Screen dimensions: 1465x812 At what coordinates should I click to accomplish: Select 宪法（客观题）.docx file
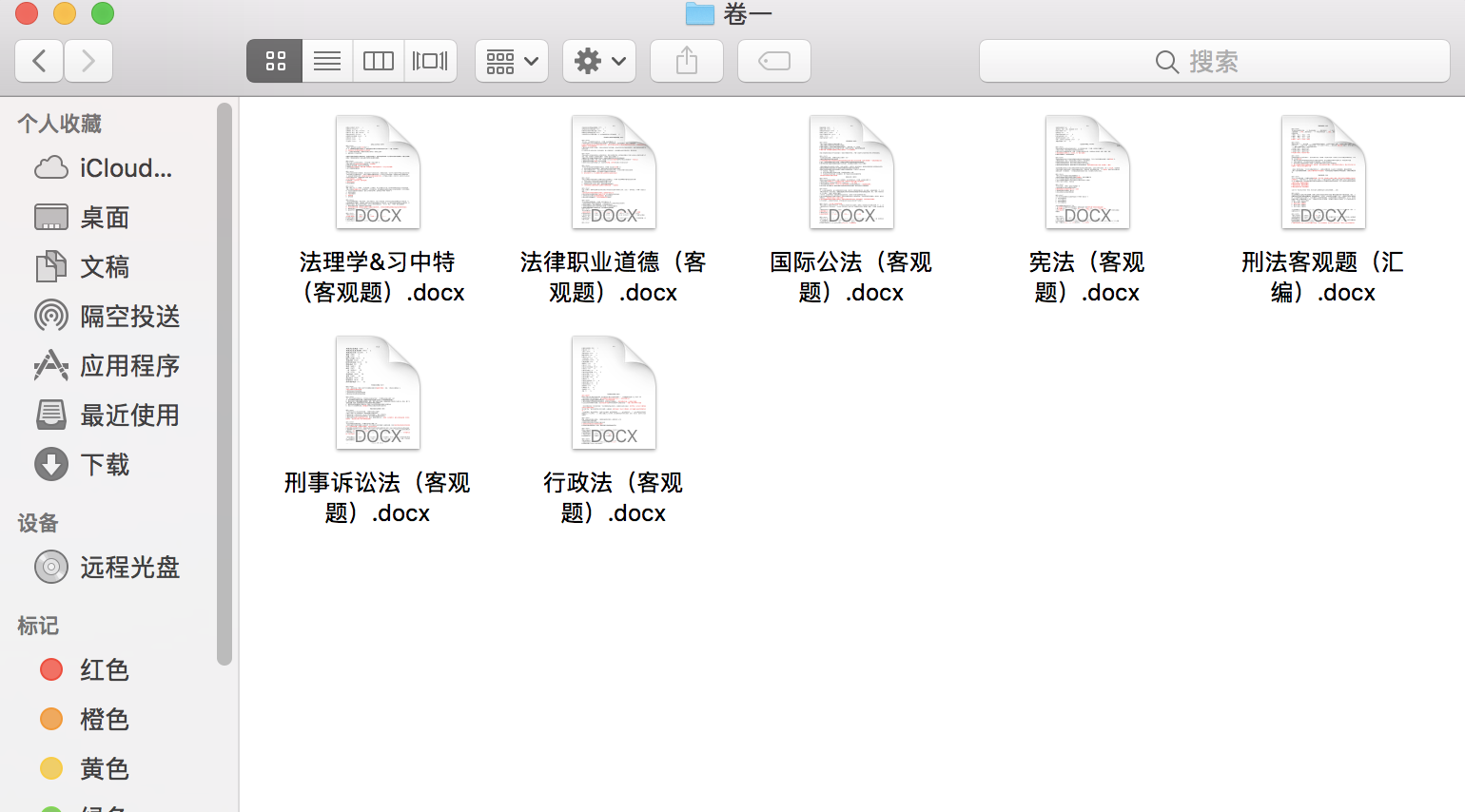coord(1087,209)
